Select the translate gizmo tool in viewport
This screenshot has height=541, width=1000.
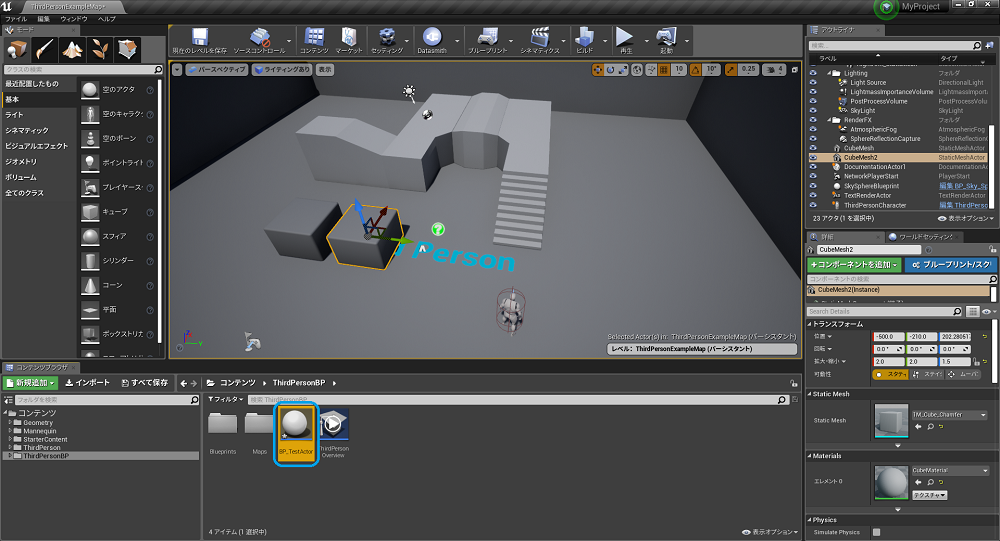pyautogui.click(x=598, y=70)
